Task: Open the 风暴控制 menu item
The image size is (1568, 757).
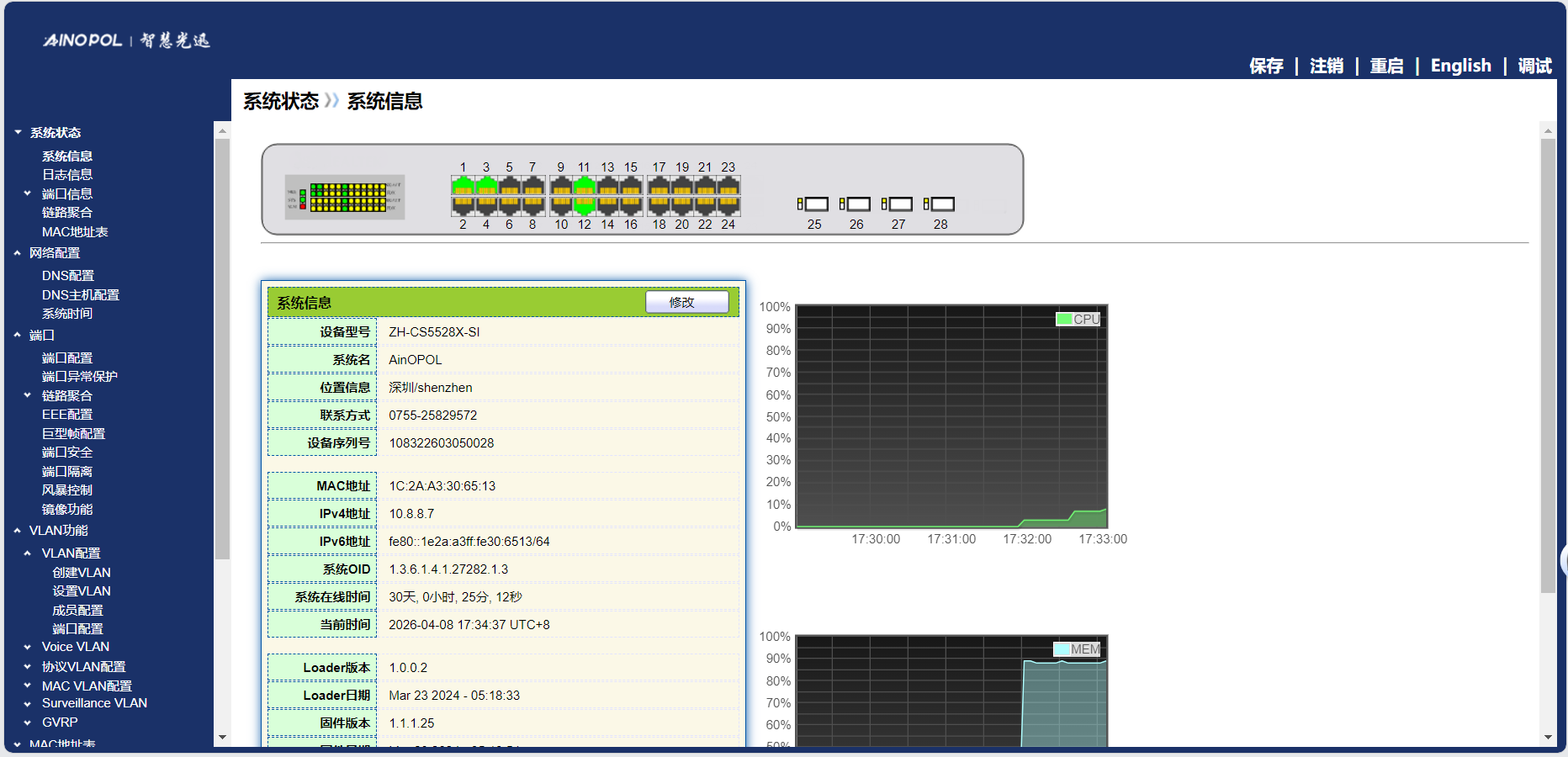Action: (x=67, y=490)
